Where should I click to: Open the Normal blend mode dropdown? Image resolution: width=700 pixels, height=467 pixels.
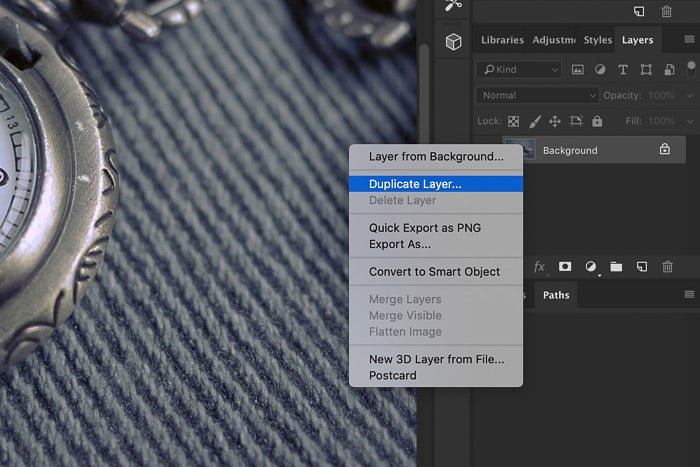[x=537, y=96]
